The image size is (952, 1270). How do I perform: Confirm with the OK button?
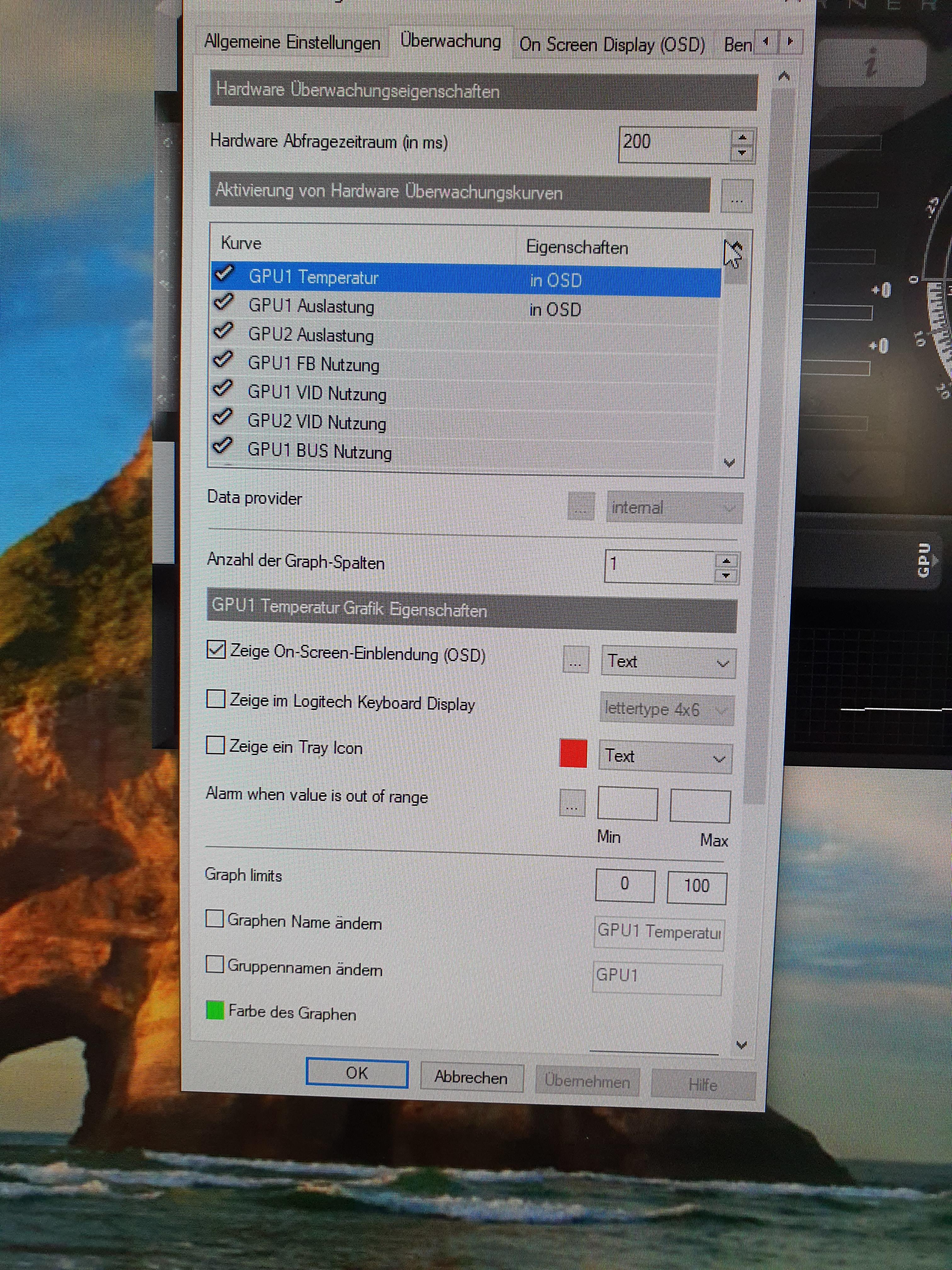click(x=357, y=1073)
